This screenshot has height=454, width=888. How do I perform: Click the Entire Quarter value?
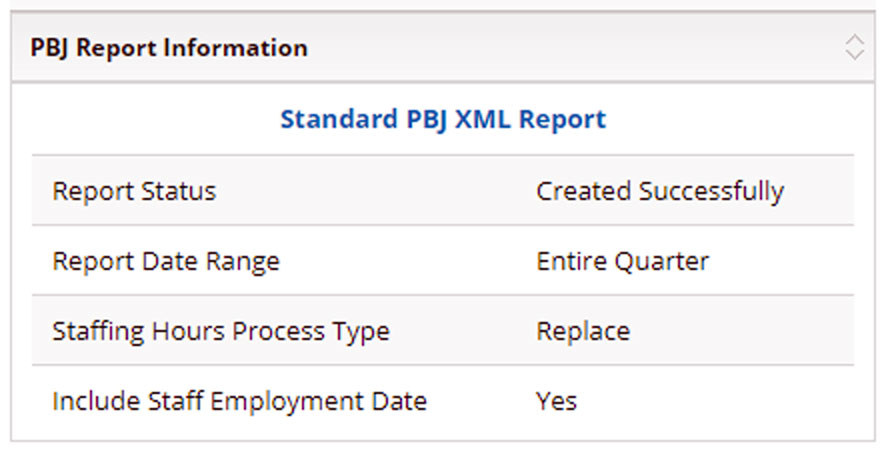(622, 262)
